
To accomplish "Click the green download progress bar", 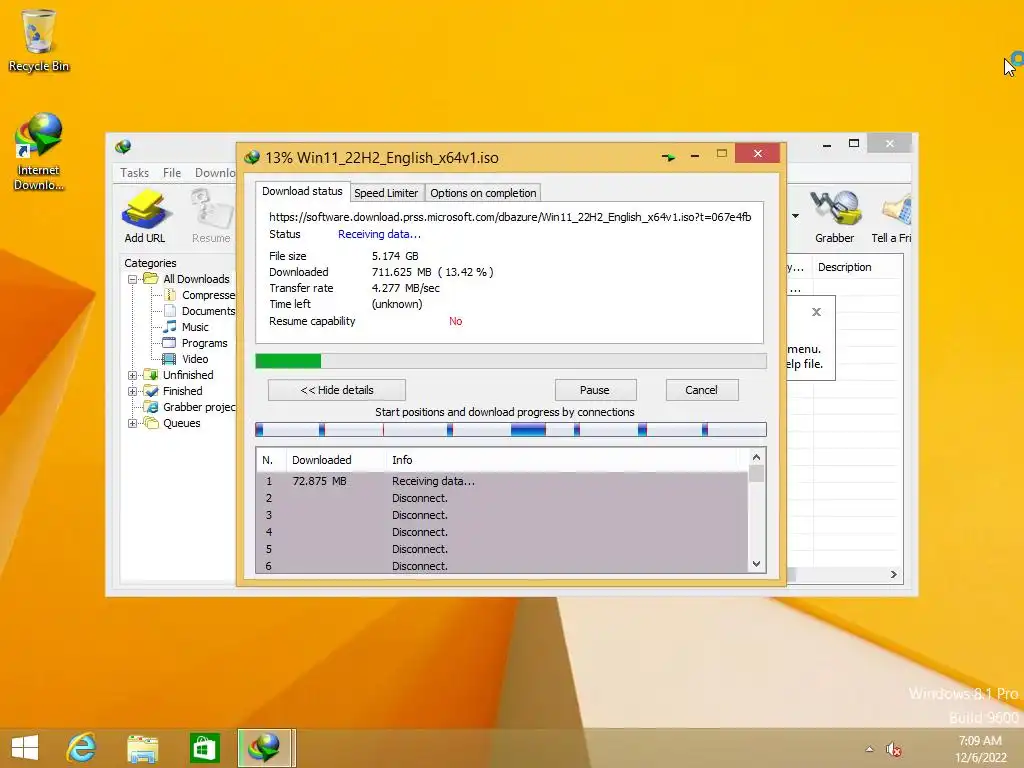I will pos(510,361).
